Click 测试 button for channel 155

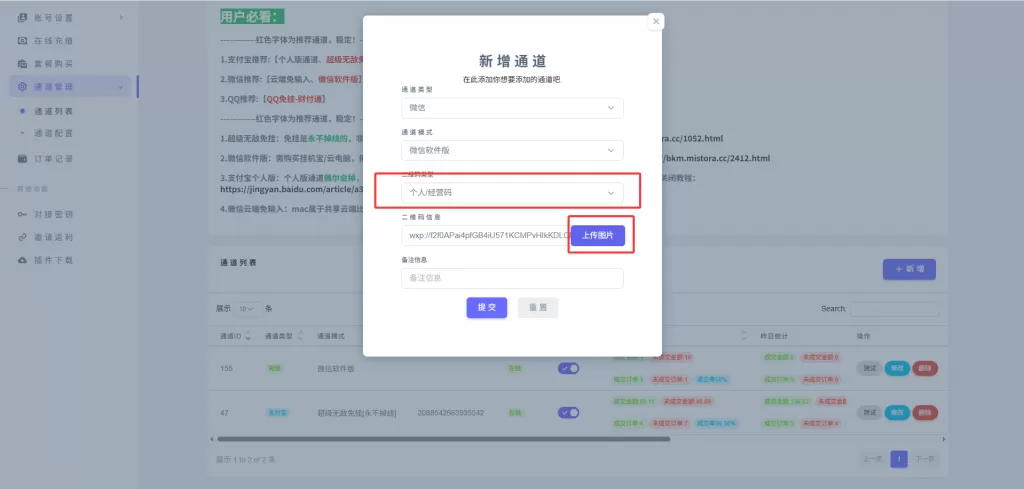[x=869, y=368]
